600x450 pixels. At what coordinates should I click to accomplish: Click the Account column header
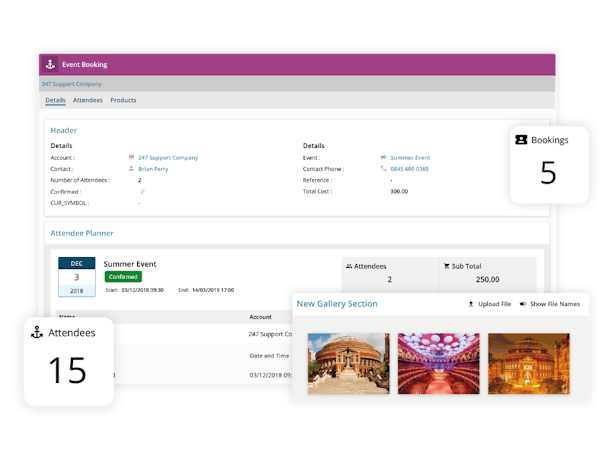[261, 317]
